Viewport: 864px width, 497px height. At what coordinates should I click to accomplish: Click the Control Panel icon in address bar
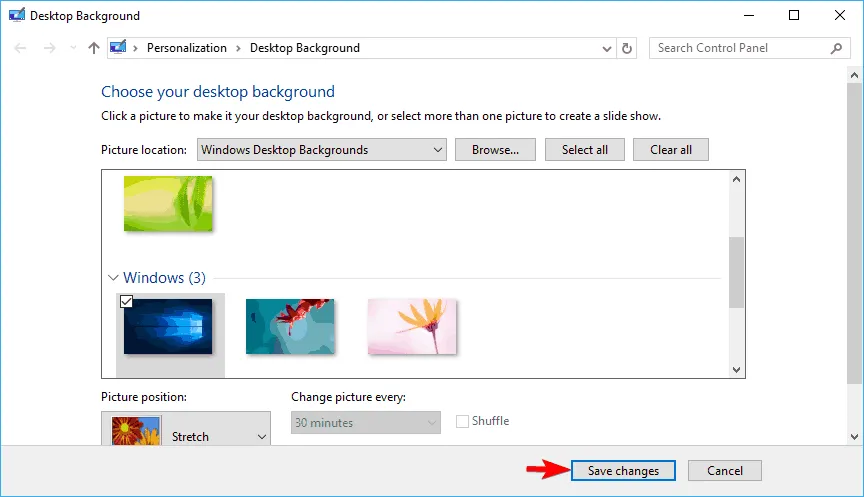(118, 48)
